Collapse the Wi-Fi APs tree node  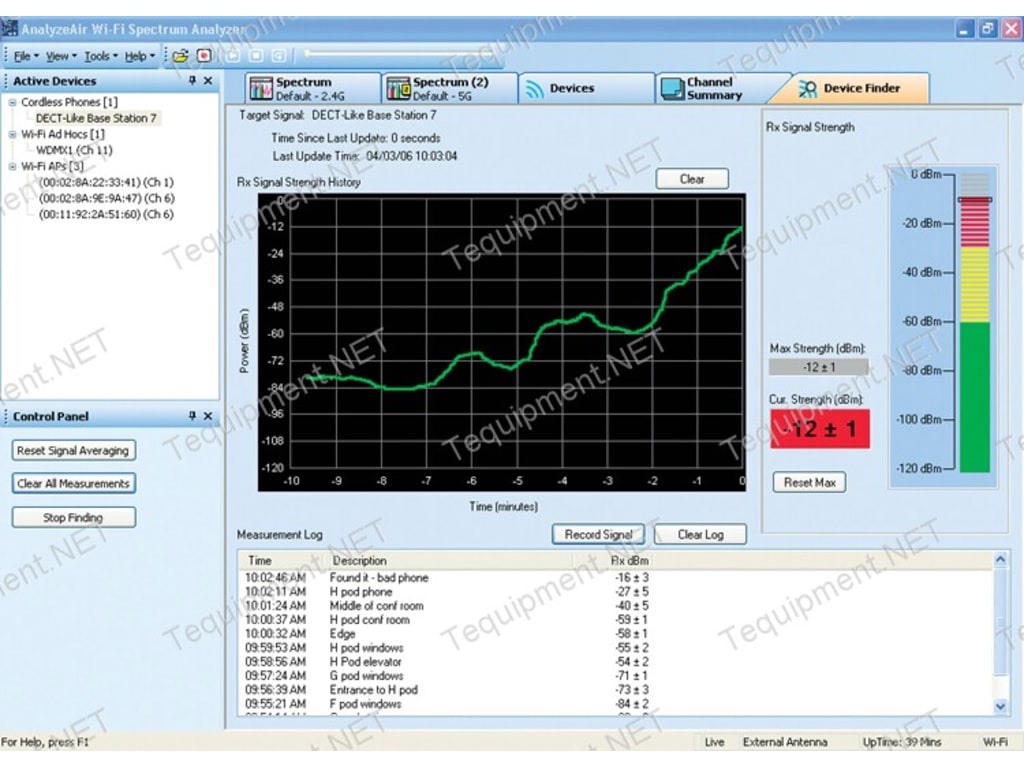click(12, 165)
